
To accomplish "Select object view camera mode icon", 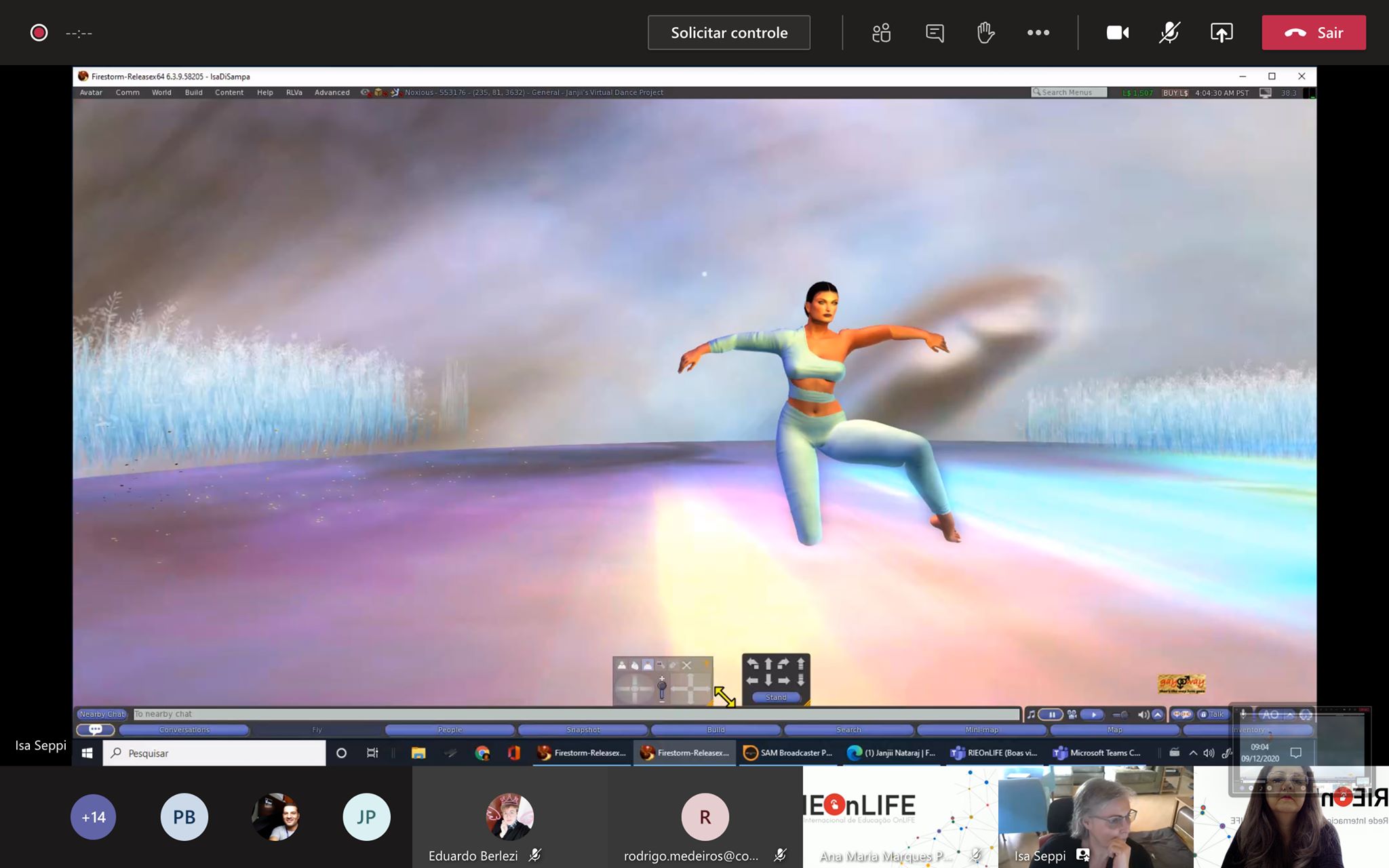I will (661, 665).
